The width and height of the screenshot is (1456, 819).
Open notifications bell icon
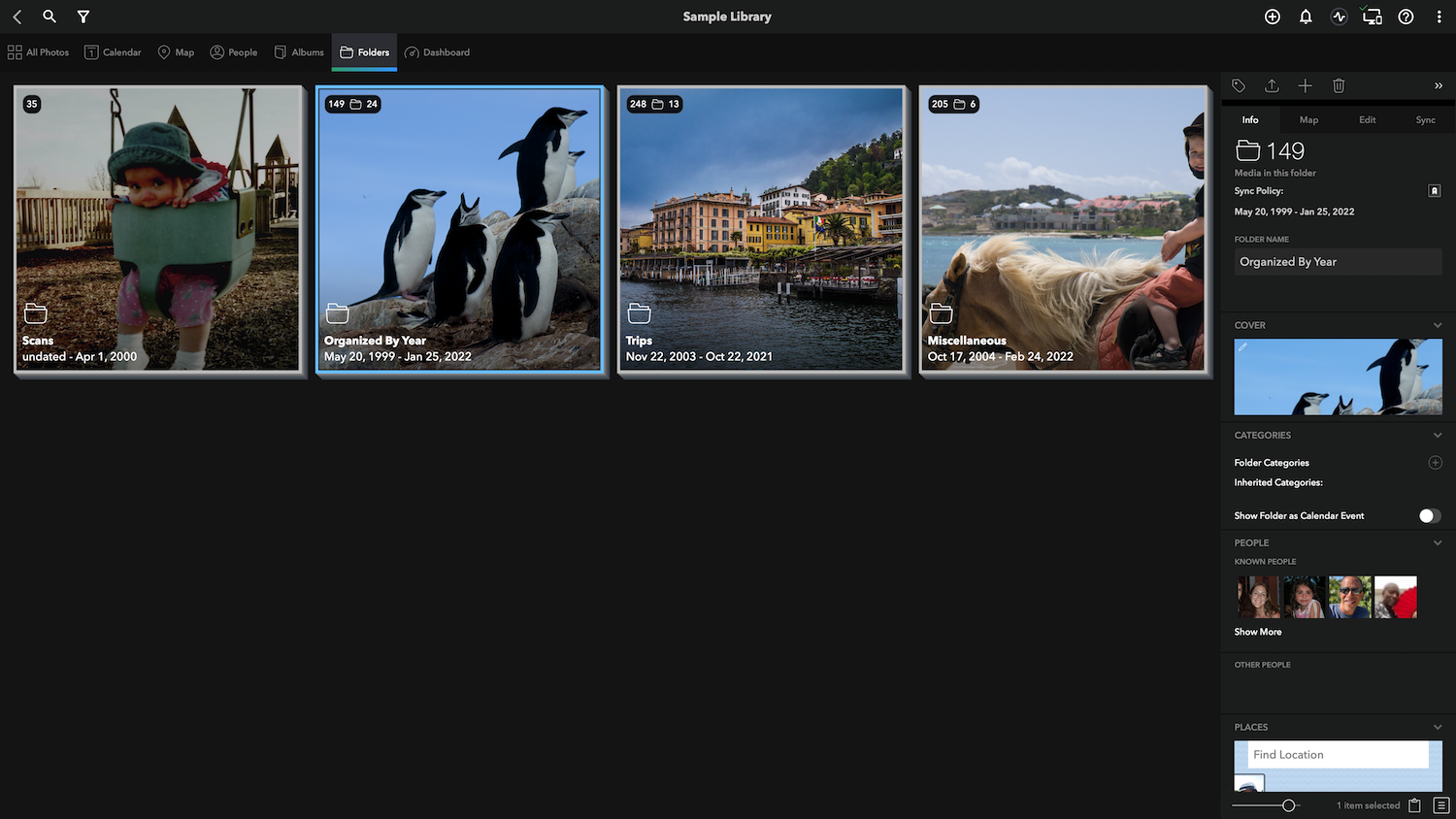[x=1306, y=16]
